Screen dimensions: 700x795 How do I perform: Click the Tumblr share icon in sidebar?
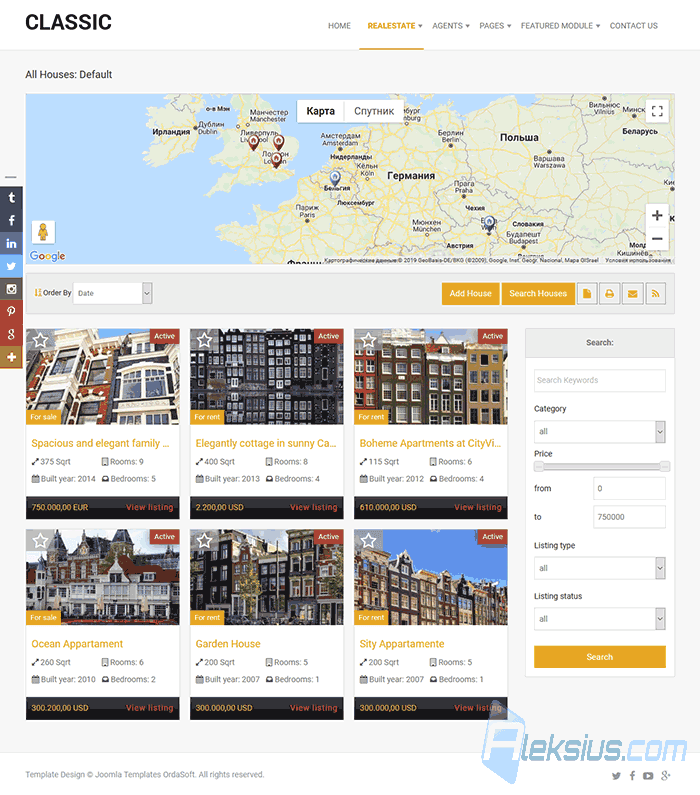pyautogui.click(x=11, y=198)
